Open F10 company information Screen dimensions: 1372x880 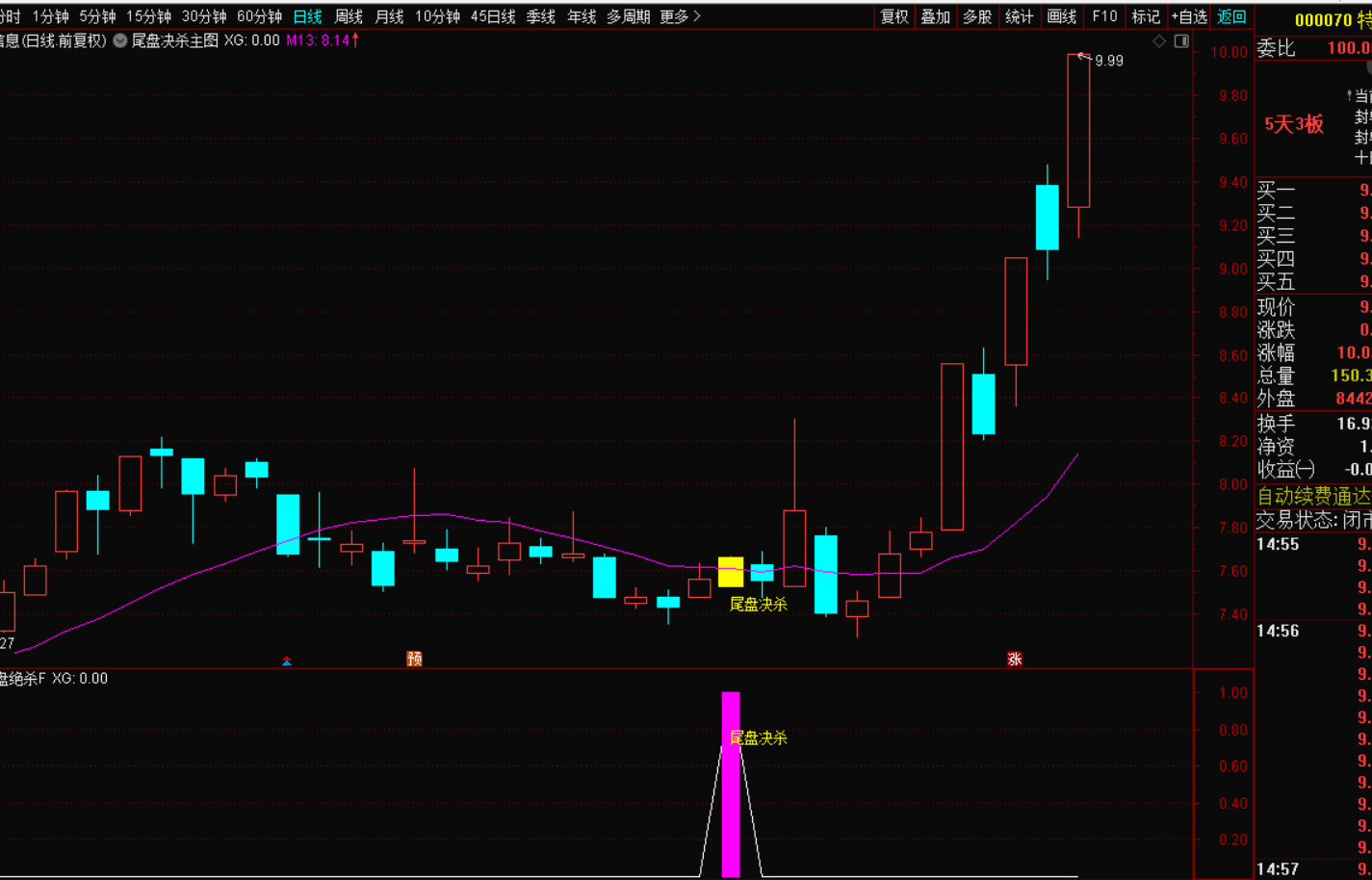pos(1104,16)
